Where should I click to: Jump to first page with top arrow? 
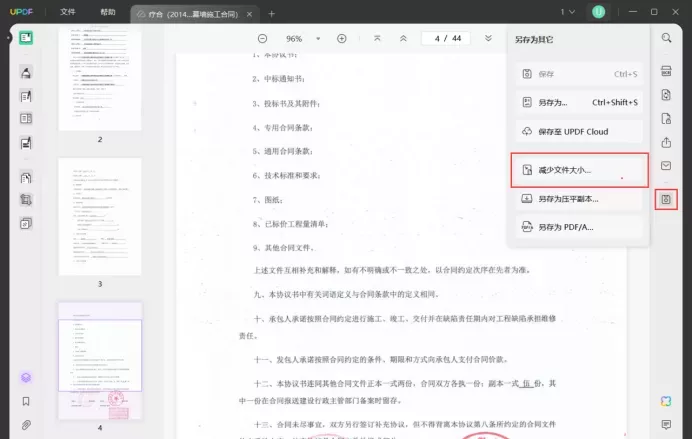pos(377,38)
